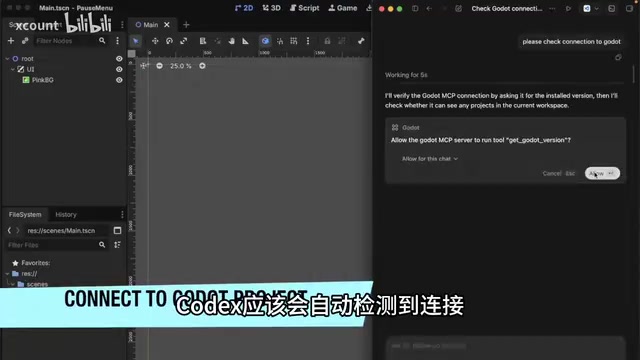The width and height of the screenshot is (640, 360).
Task: Toggle visibility of UI node
Action: tap(119, 69)
